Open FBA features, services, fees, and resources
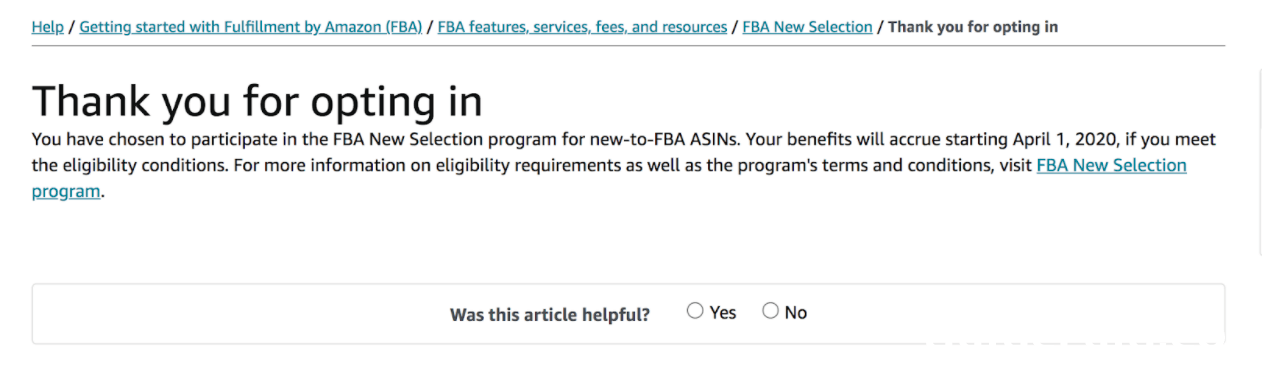 (583, 27)
